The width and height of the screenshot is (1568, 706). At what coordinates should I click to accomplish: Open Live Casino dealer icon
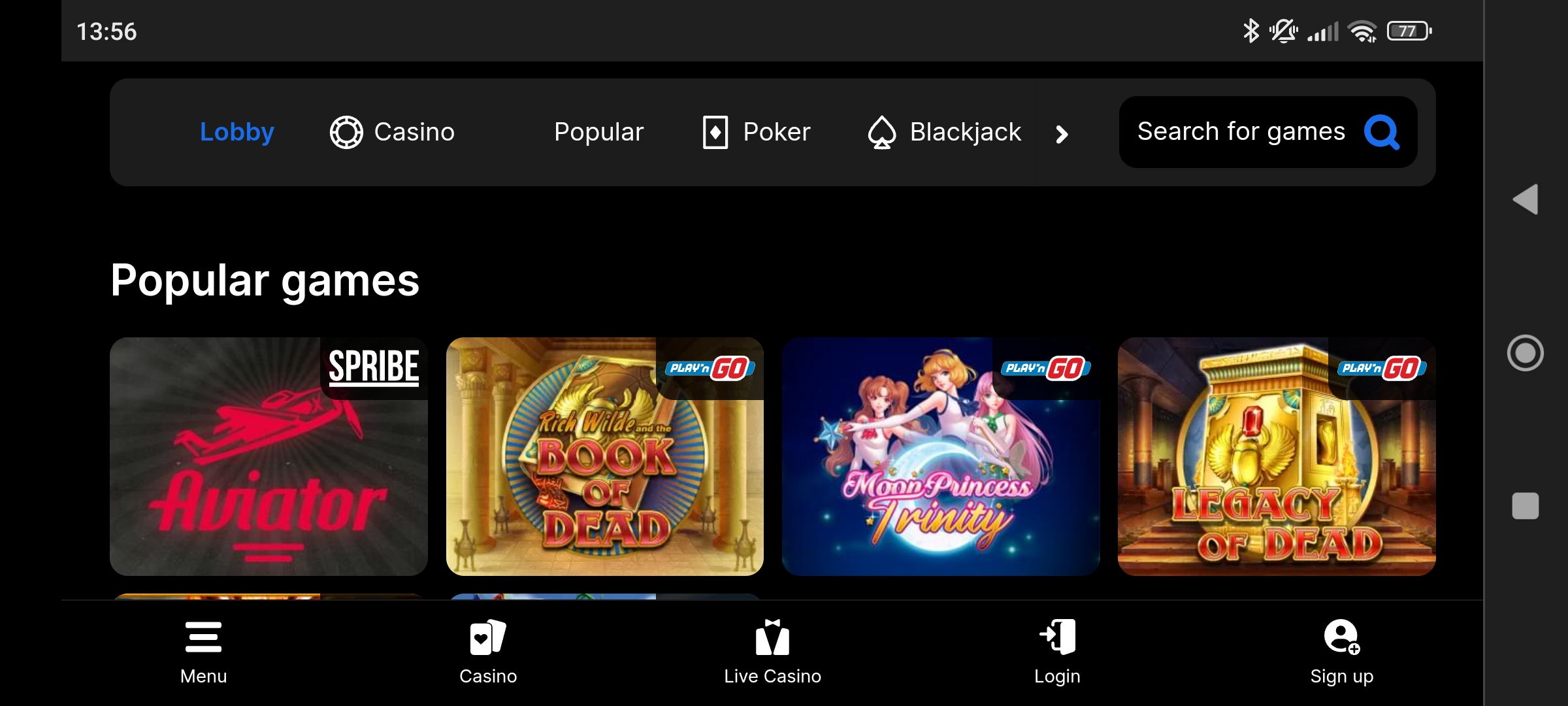click(x=772, y=637)
